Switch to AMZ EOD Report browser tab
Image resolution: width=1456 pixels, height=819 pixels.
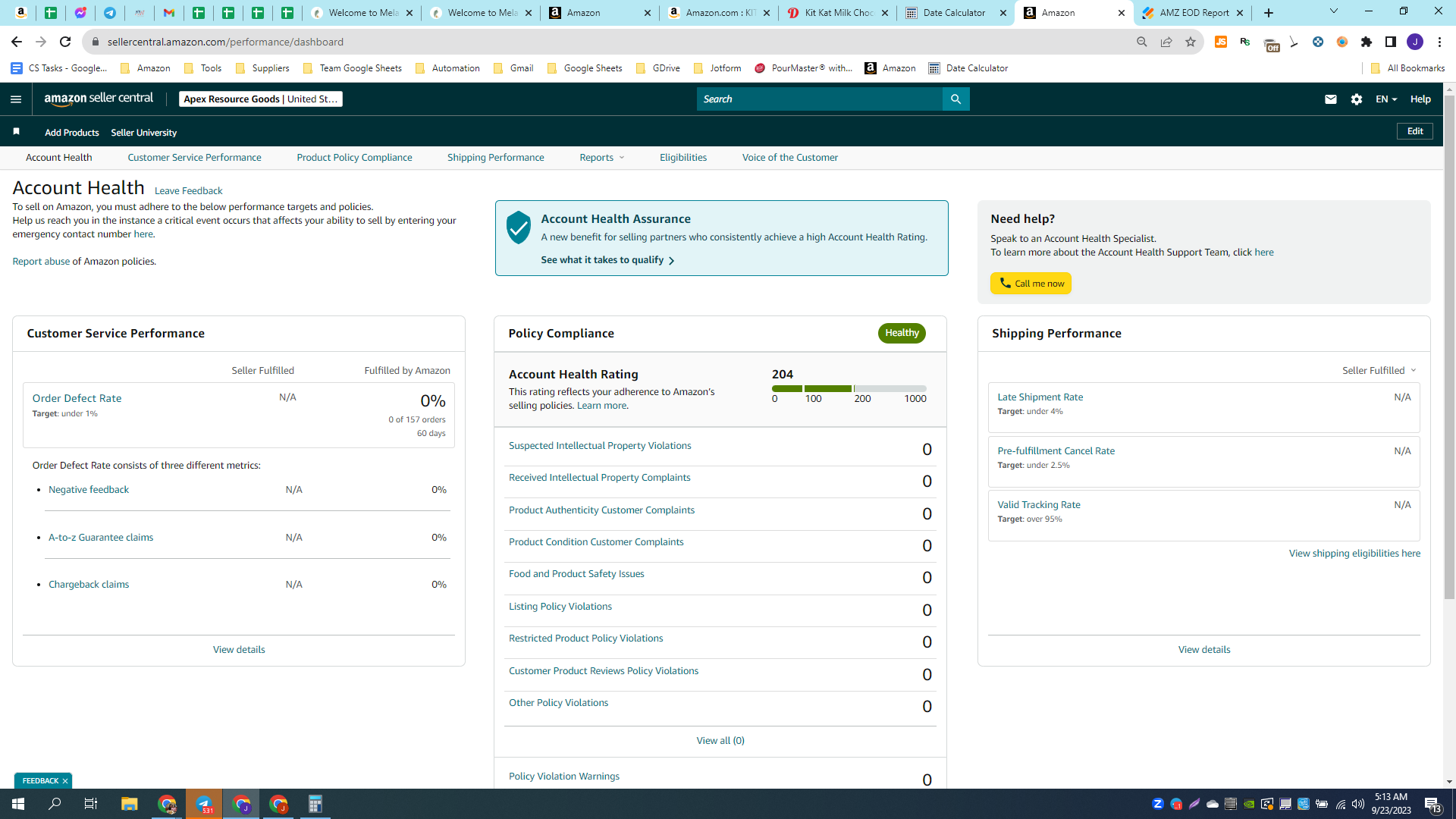pyautogui.click(x=1192, y=13)
